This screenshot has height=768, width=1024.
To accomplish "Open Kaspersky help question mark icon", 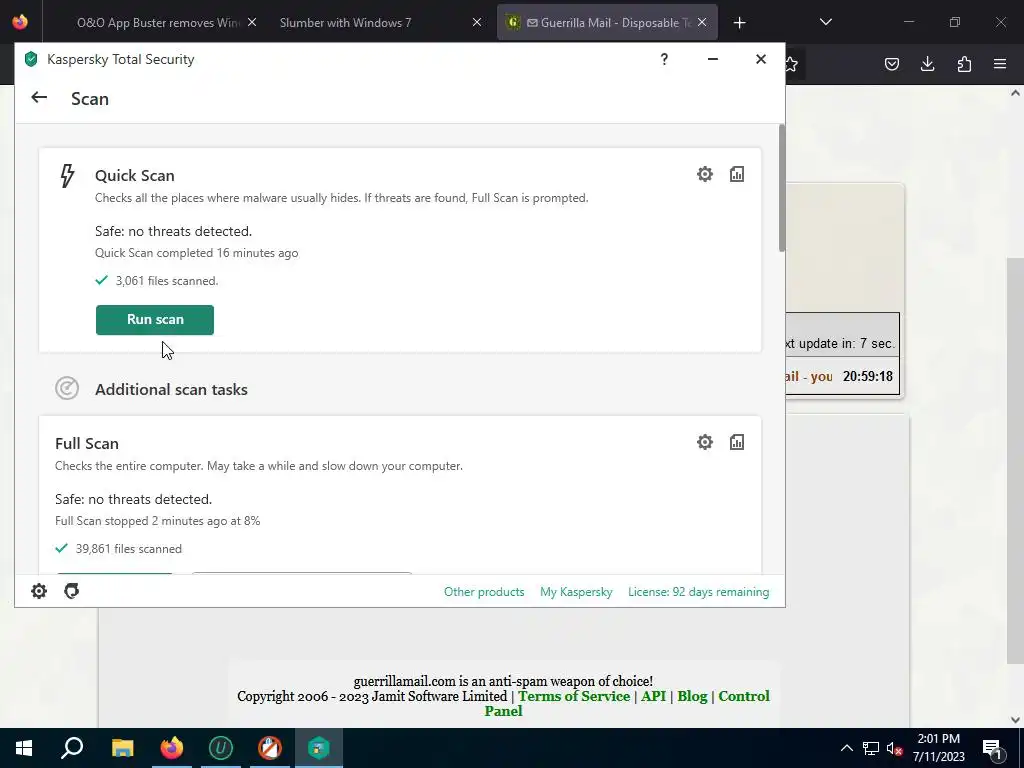I will [664, 59].
